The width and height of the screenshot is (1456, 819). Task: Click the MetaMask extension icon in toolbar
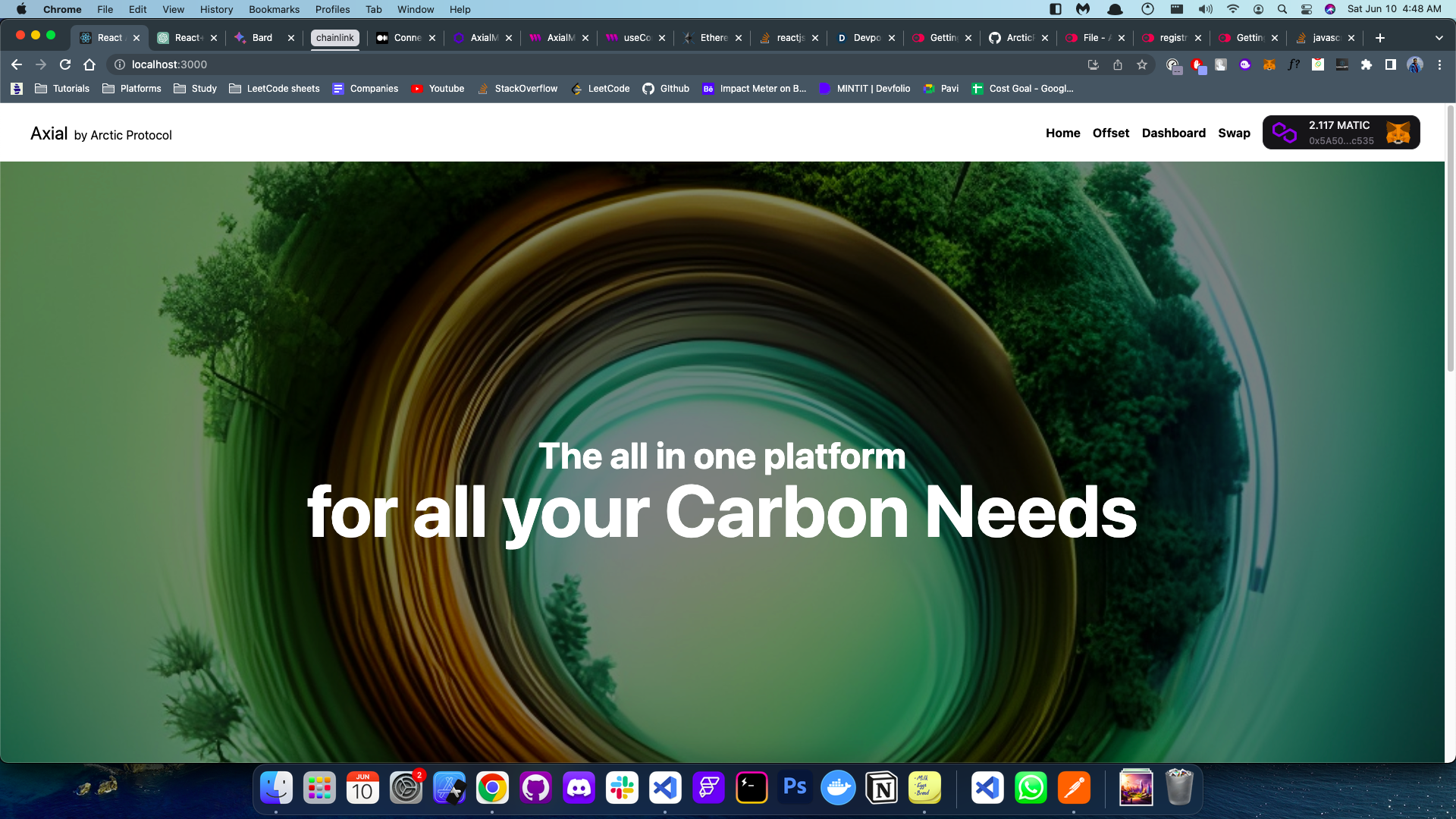[x=1269, y=64]
